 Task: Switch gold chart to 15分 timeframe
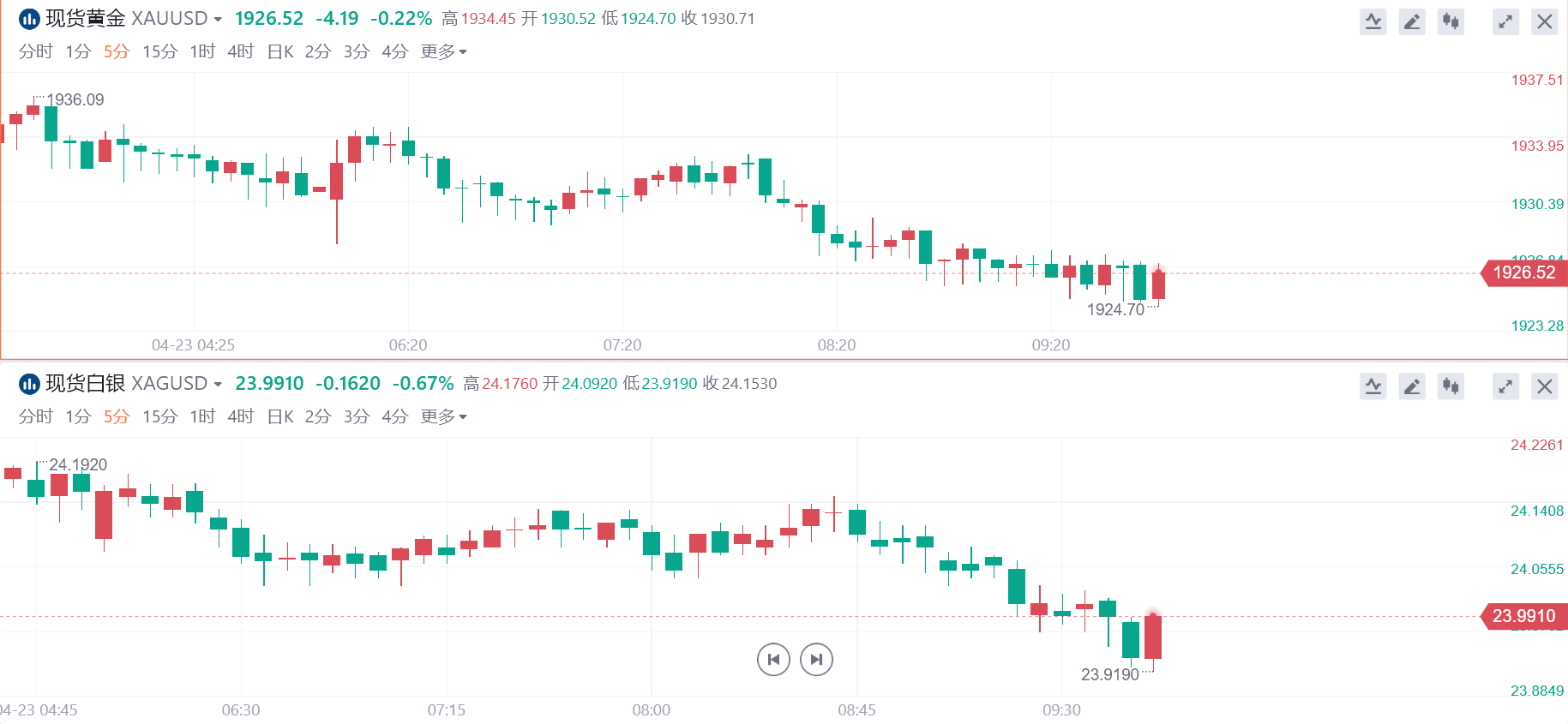pyautogui.click(x=159, y=52)
